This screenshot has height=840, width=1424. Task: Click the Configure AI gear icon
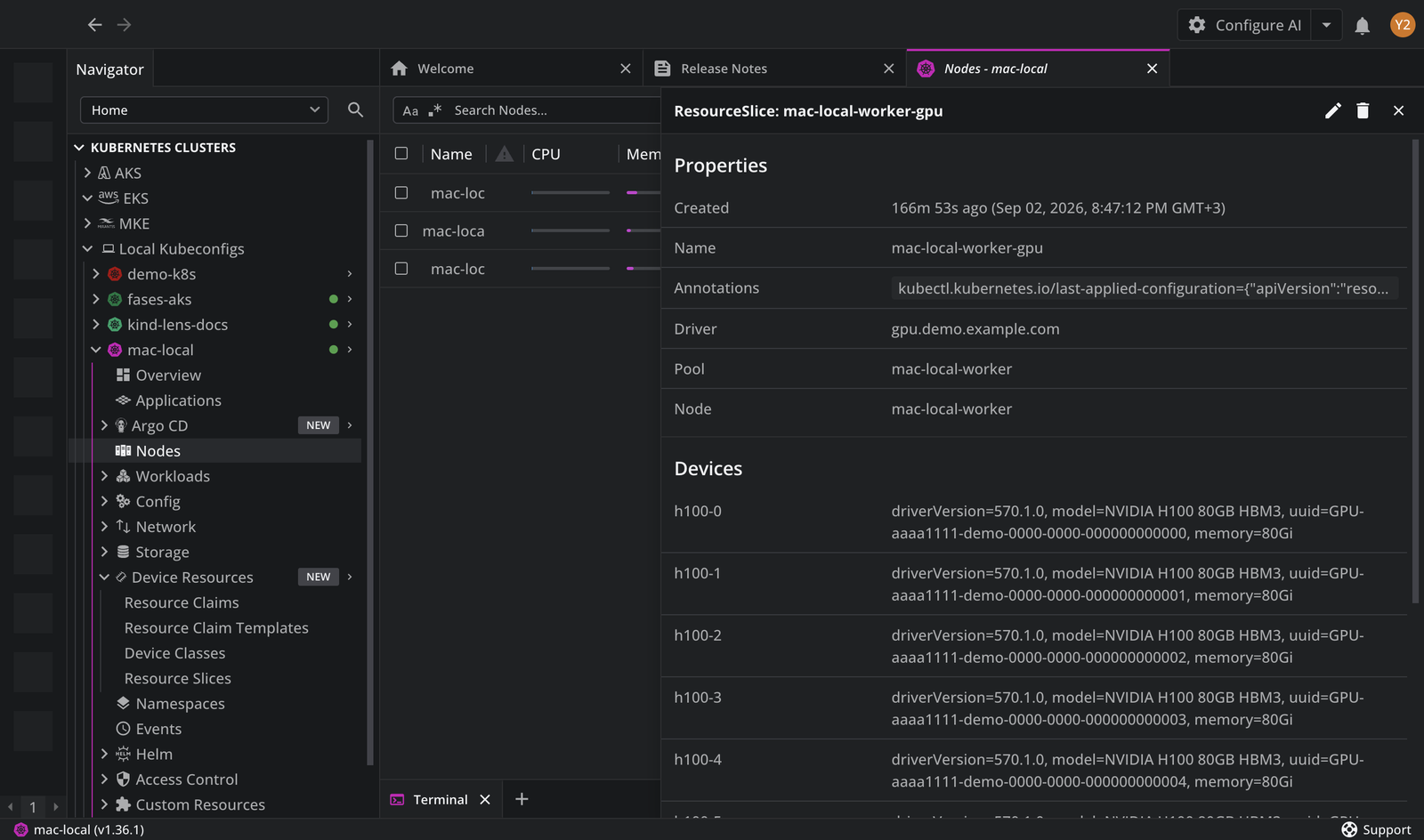tap(1197, 25)
